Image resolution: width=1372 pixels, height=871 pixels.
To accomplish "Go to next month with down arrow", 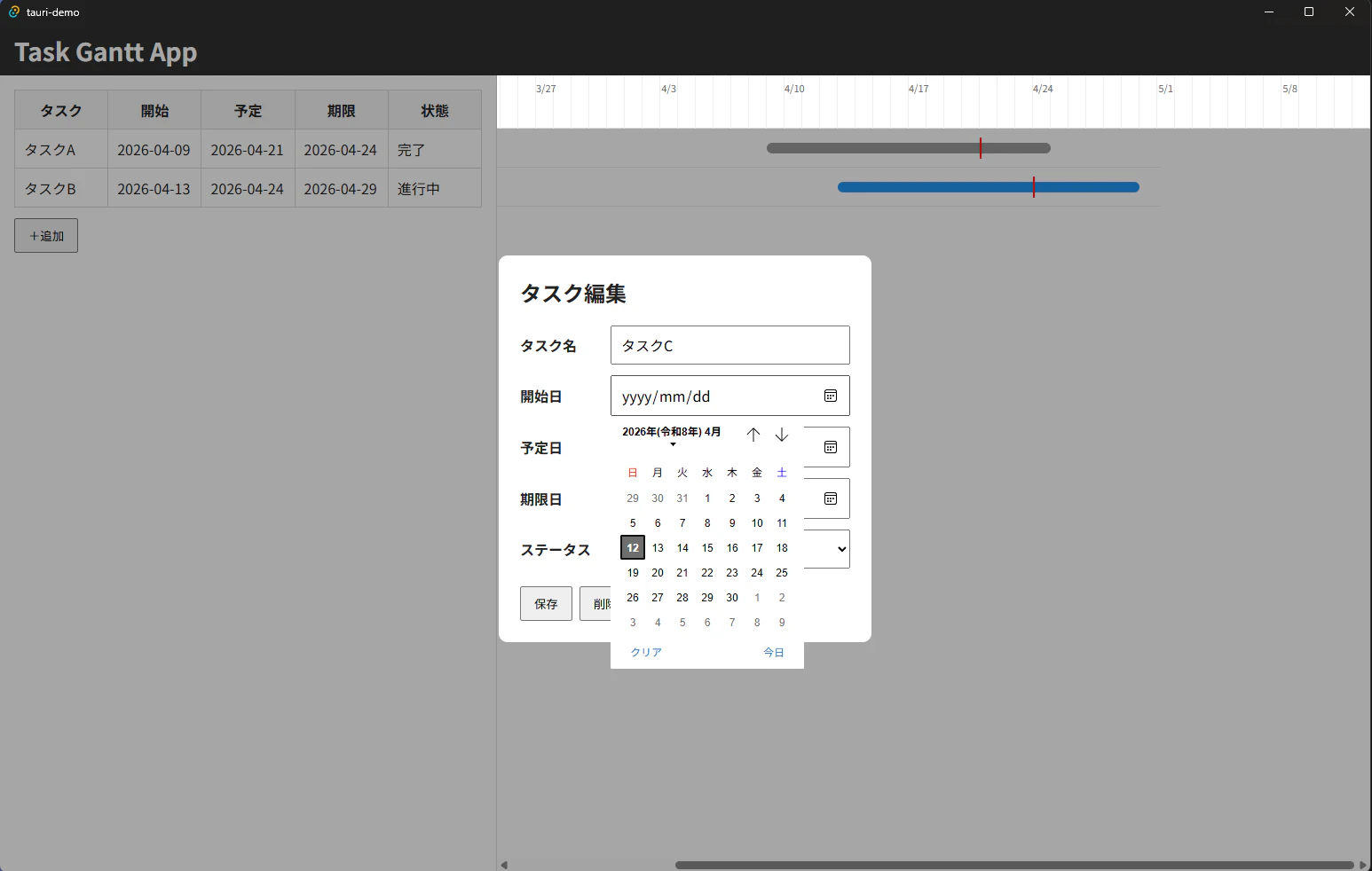I will pyautogui.click(x=782, y=435).
